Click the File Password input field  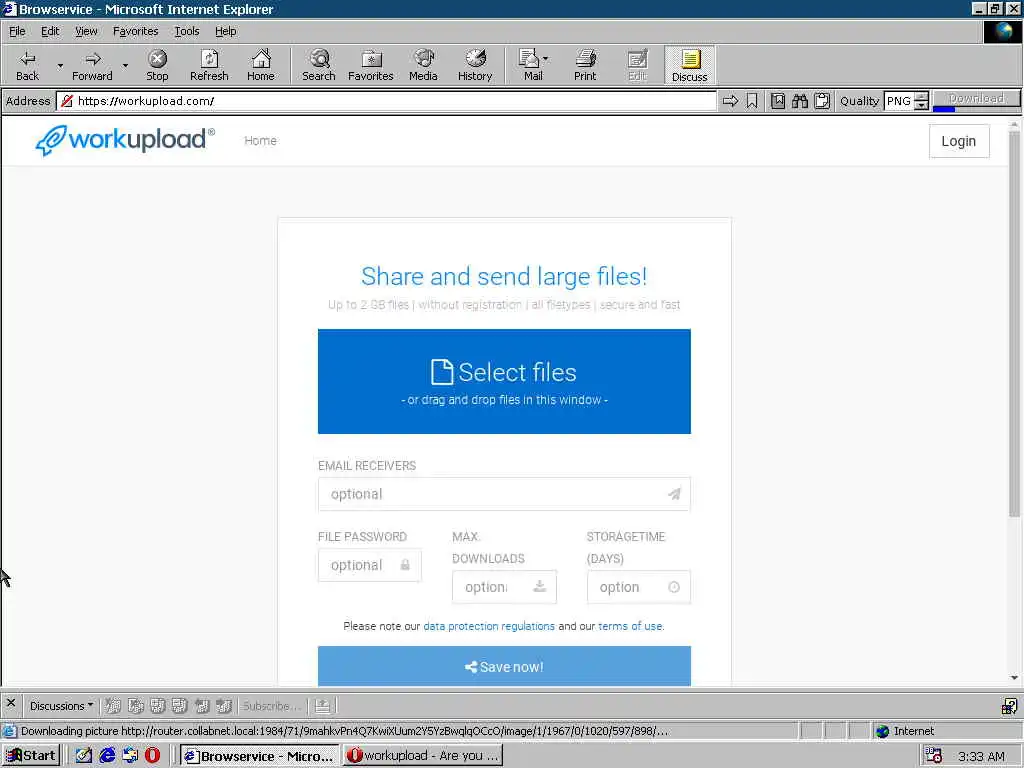(370, 565)
